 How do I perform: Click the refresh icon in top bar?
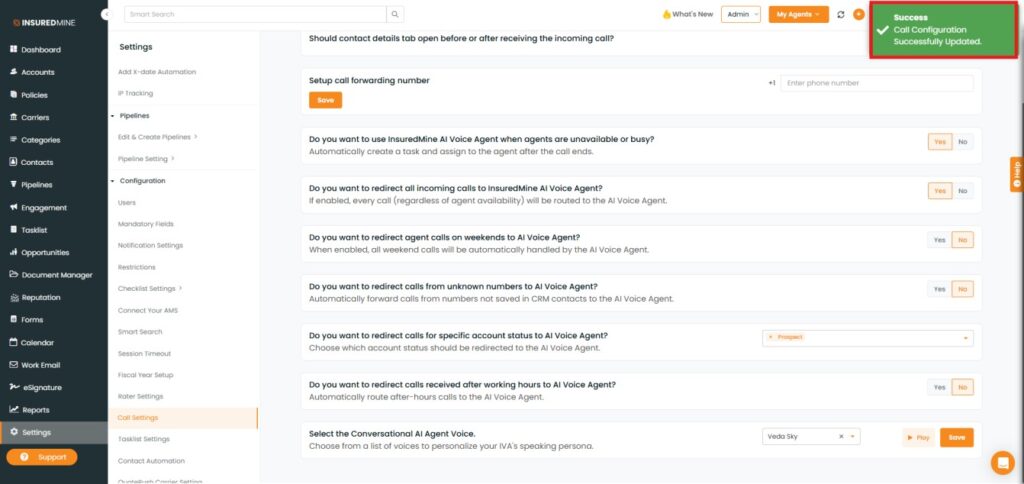click(841, 14)
